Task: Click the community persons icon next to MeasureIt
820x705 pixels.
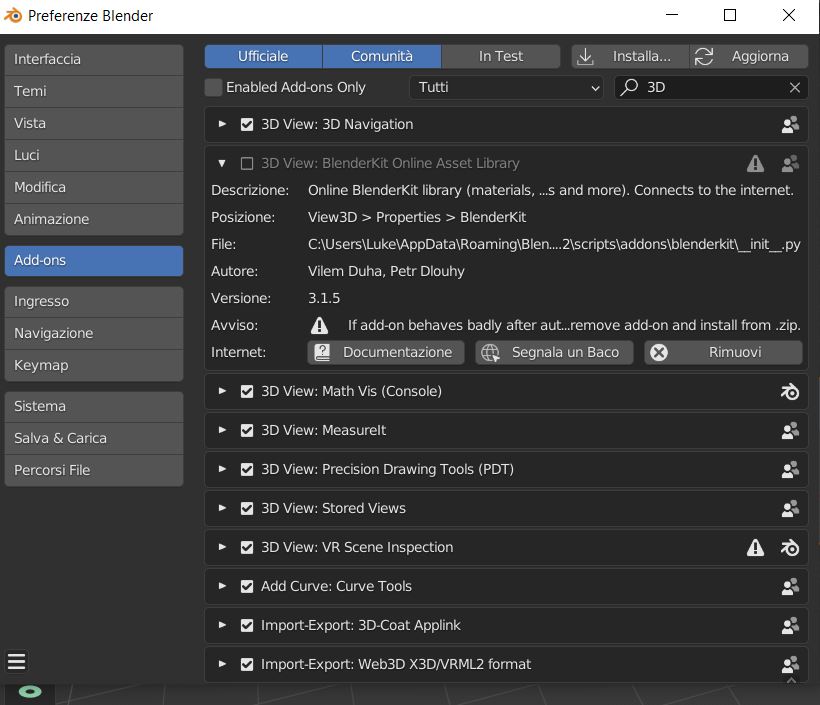Action: 791,430
